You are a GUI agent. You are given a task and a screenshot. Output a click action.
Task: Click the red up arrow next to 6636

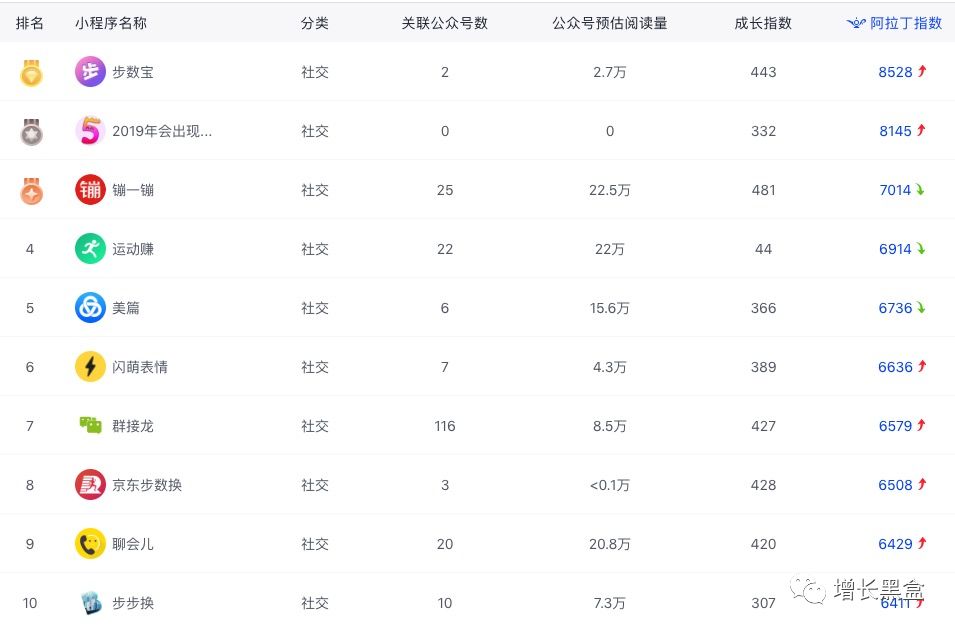[x=921, y=366]
